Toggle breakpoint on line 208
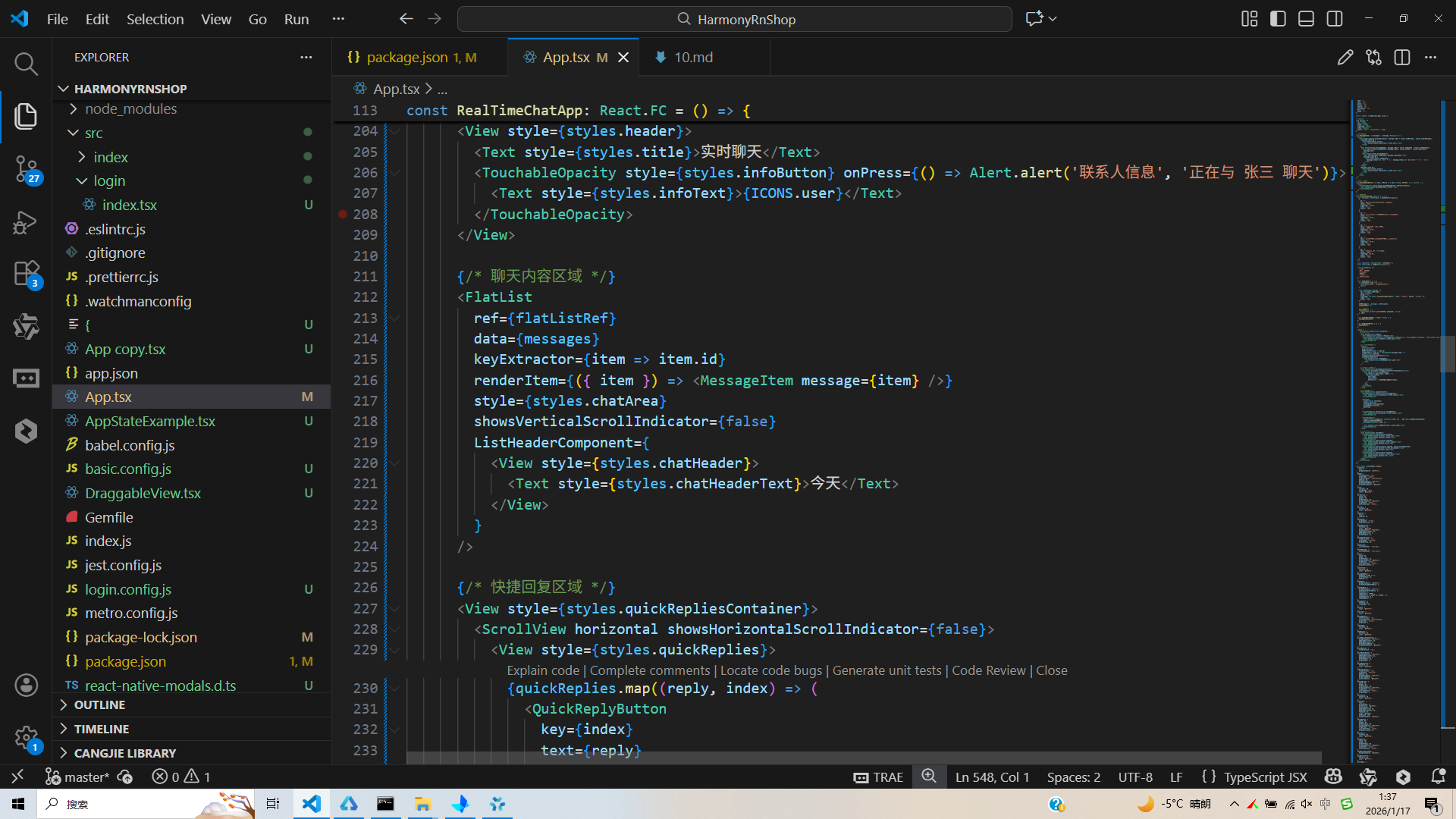The height and width of the screenshot is (819, 1456). (x=343, y=215)
